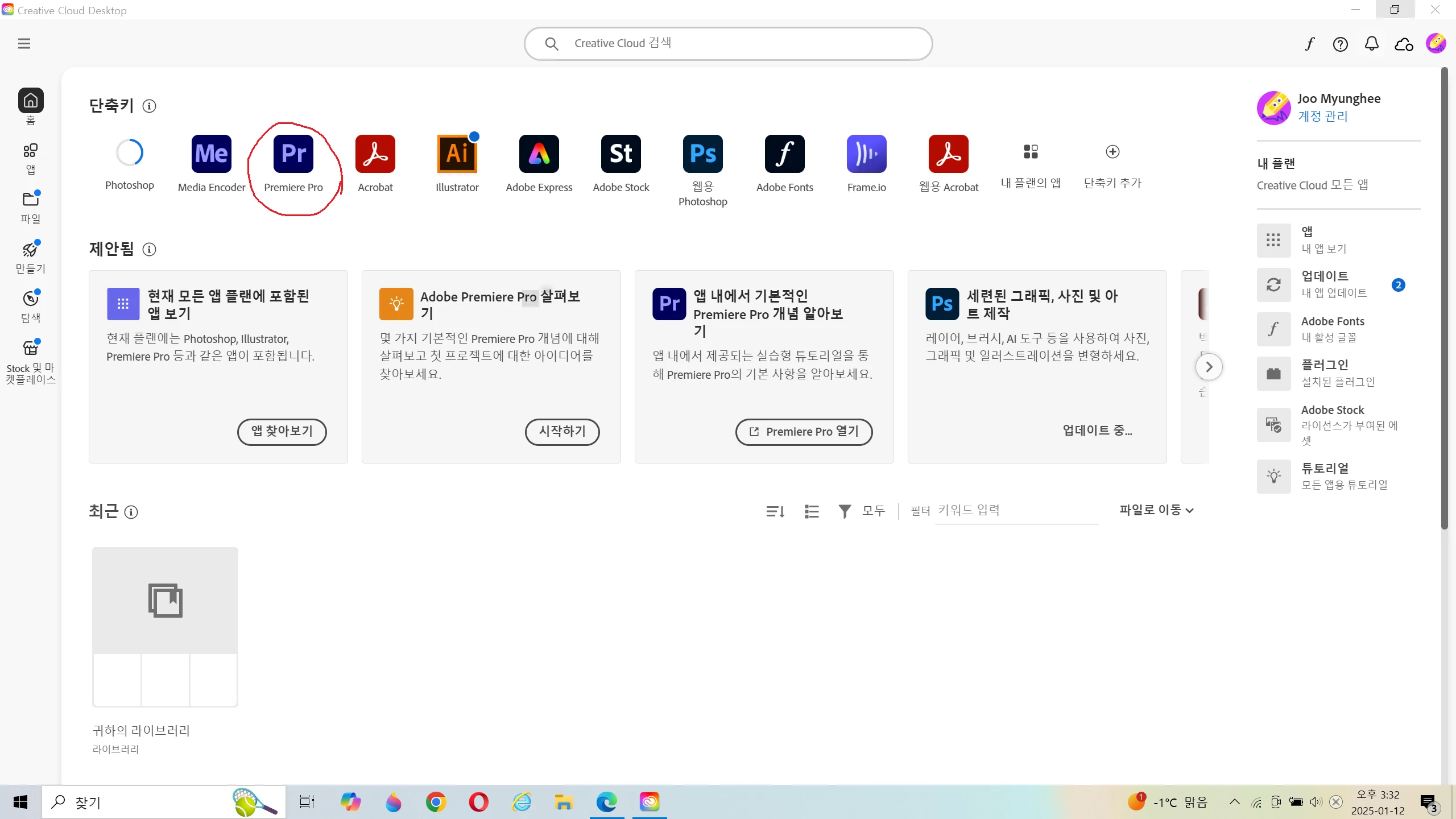Open sort order options in Recent
Viewport: 1456px width, 819px height.
775,512
